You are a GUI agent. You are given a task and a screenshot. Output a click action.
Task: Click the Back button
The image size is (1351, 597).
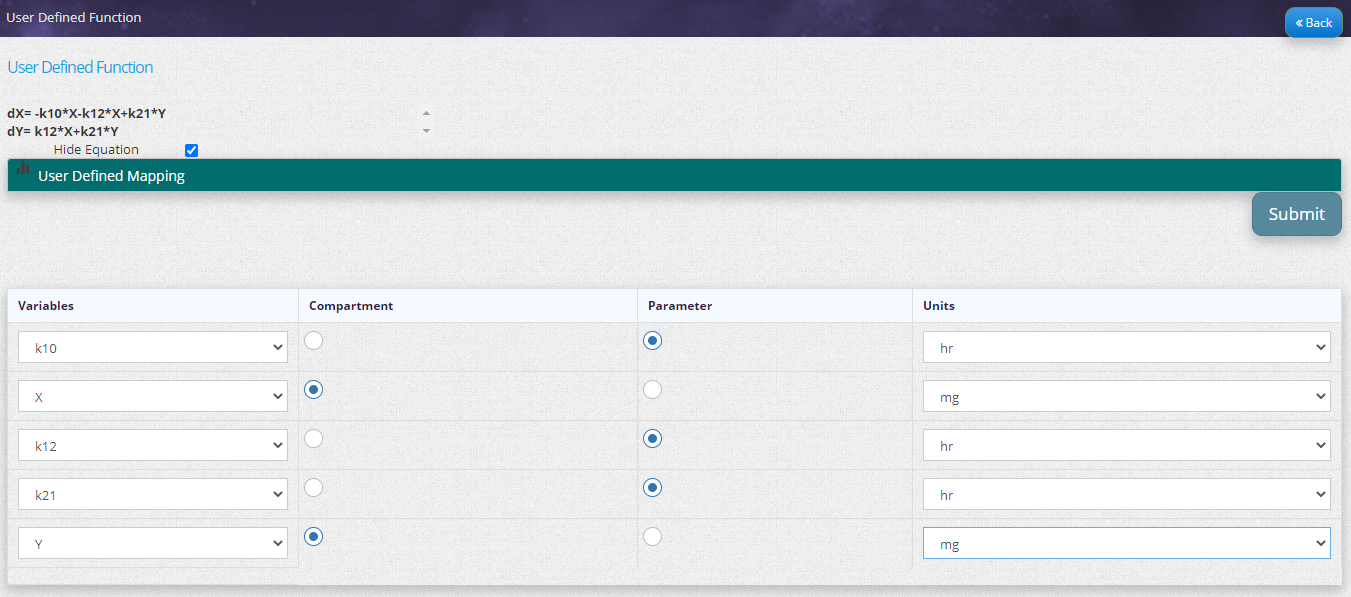pyautogui.click(x=1313, y=22)
